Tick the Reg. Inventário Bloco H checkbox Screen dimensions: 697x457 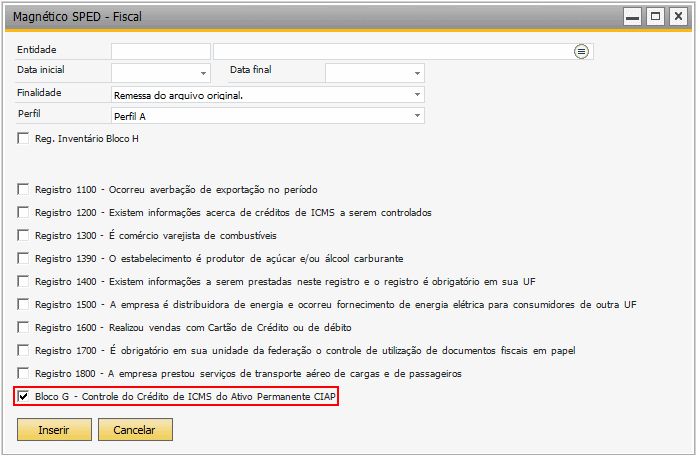(x=23, y=138)
